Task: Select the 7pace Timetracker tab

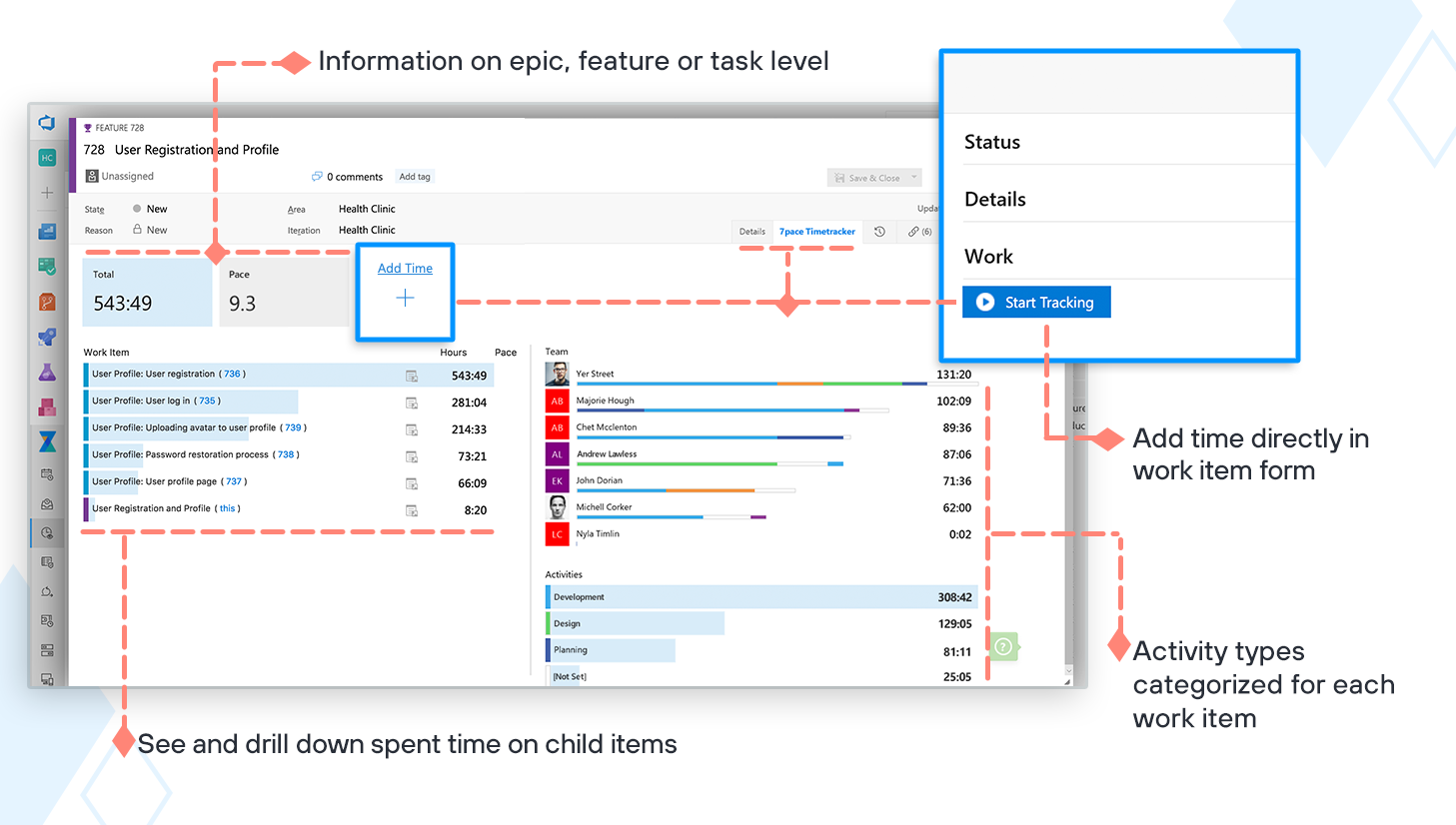Action: [x=816, y=231]
